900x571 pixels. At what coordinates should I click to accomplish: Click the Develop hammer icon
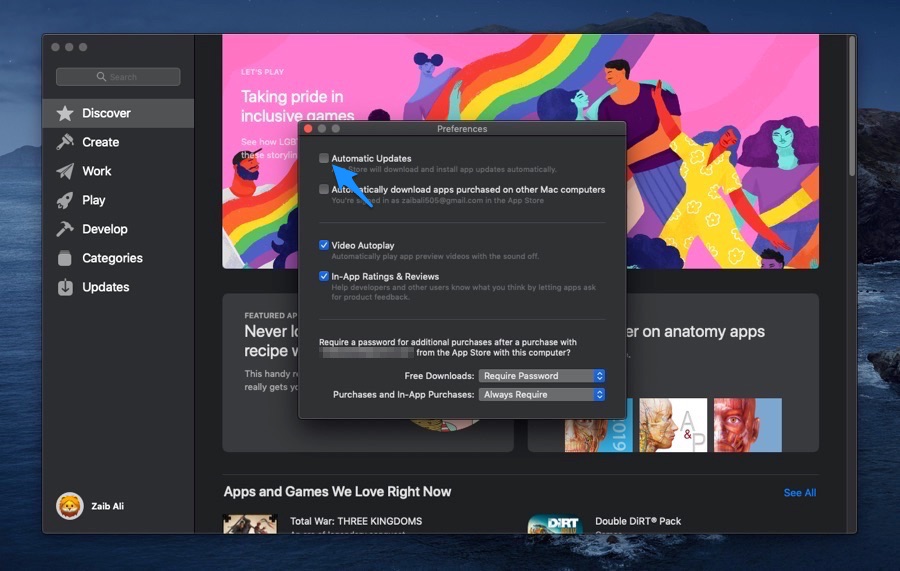(x=65, y=229)
